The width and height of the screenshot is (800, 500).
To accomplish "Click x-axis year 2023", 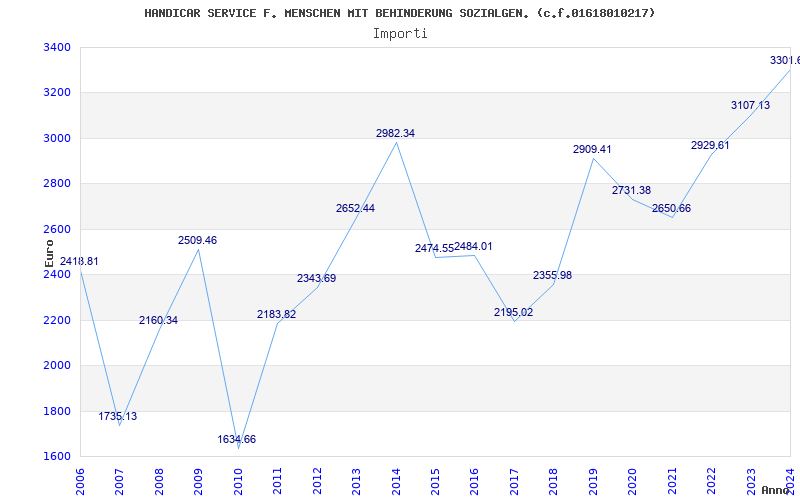I will pyautogui.click(x=751, y=481).
